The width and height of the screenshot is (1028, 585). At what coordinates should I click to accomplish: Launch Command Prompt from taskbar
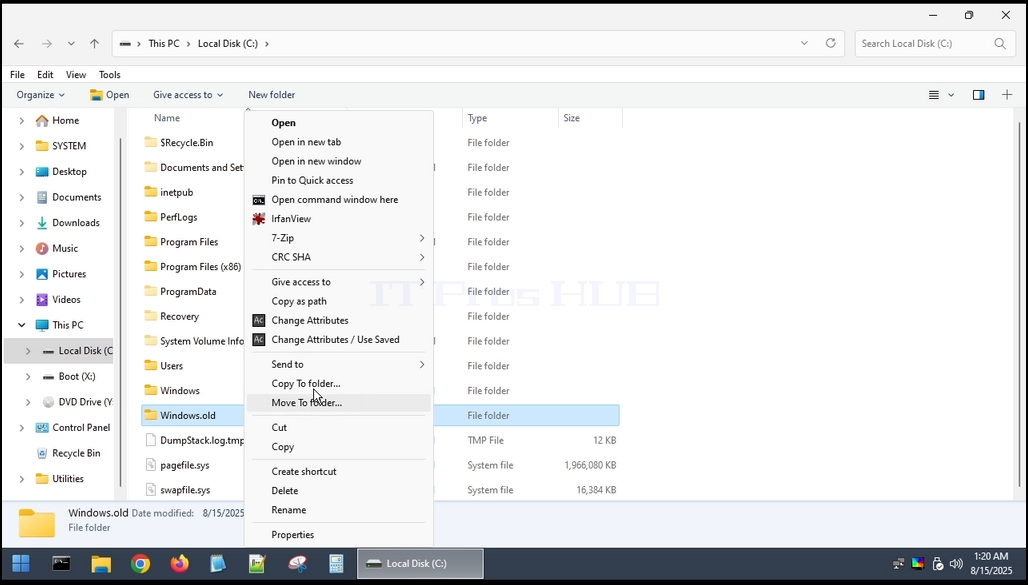click(61, 563)
